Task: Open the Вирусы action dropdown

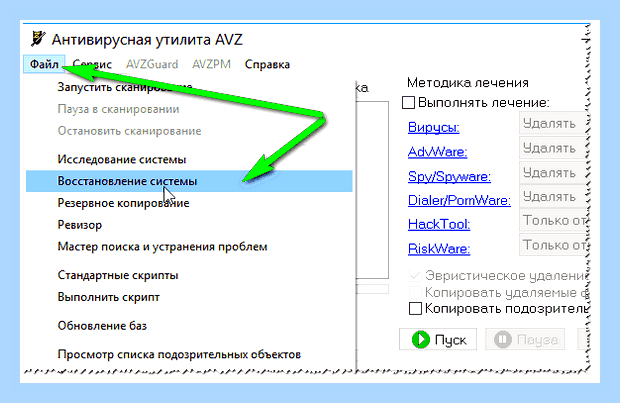Action: 554,123
